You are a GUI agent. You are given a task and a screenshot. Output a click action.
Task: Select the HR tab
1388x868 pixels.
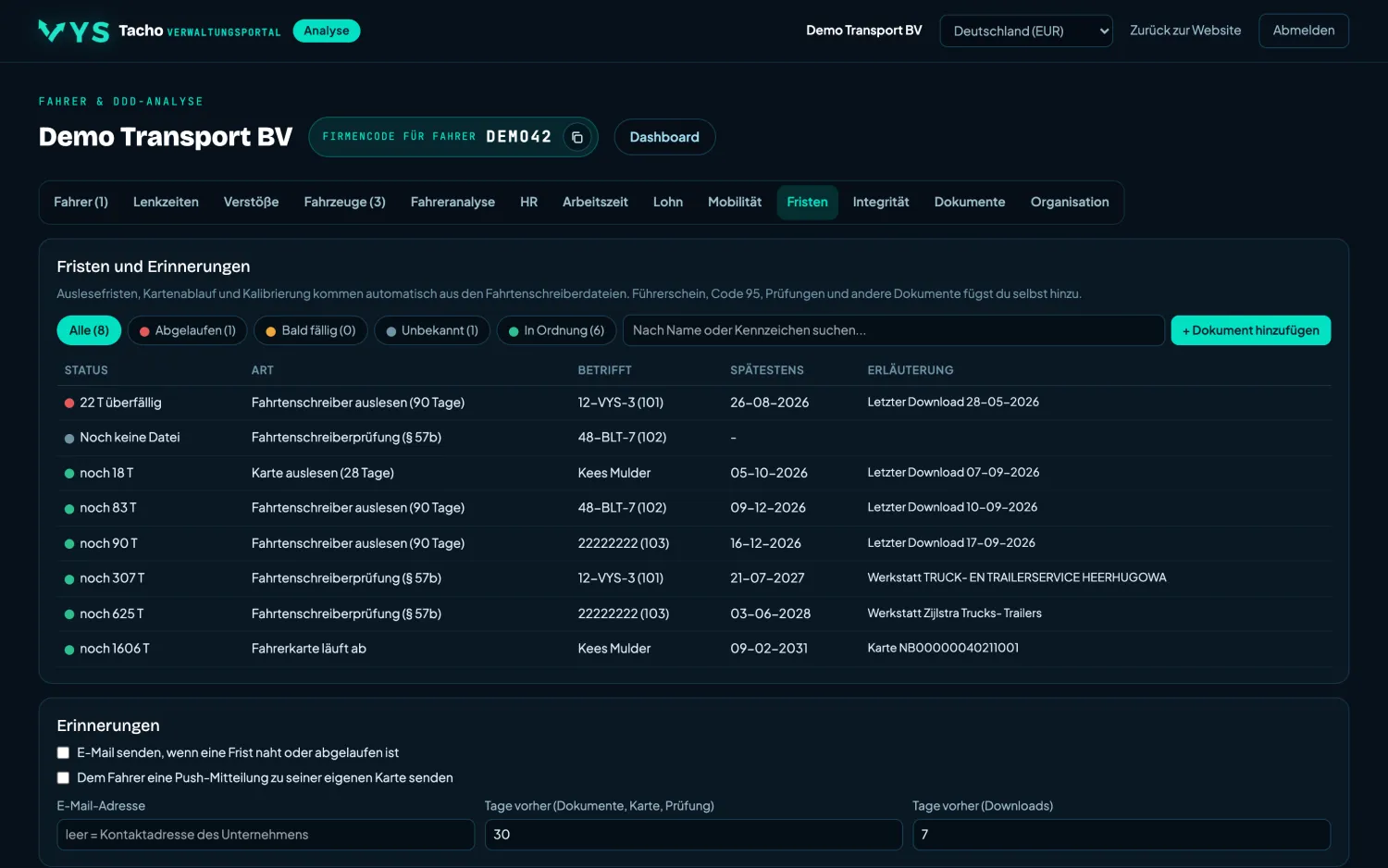pyautogui.click(x=528, y=202)
